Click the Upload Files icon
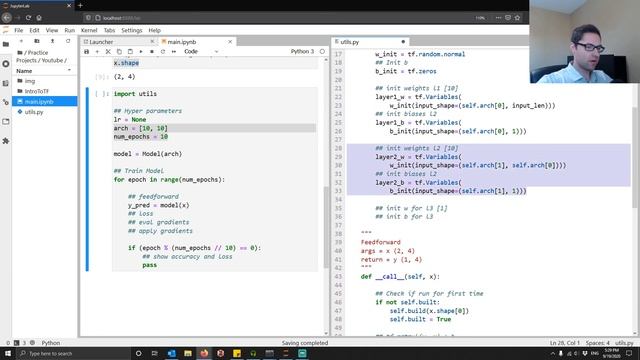Screen dimensions: 640x360 tap(52, 41)
